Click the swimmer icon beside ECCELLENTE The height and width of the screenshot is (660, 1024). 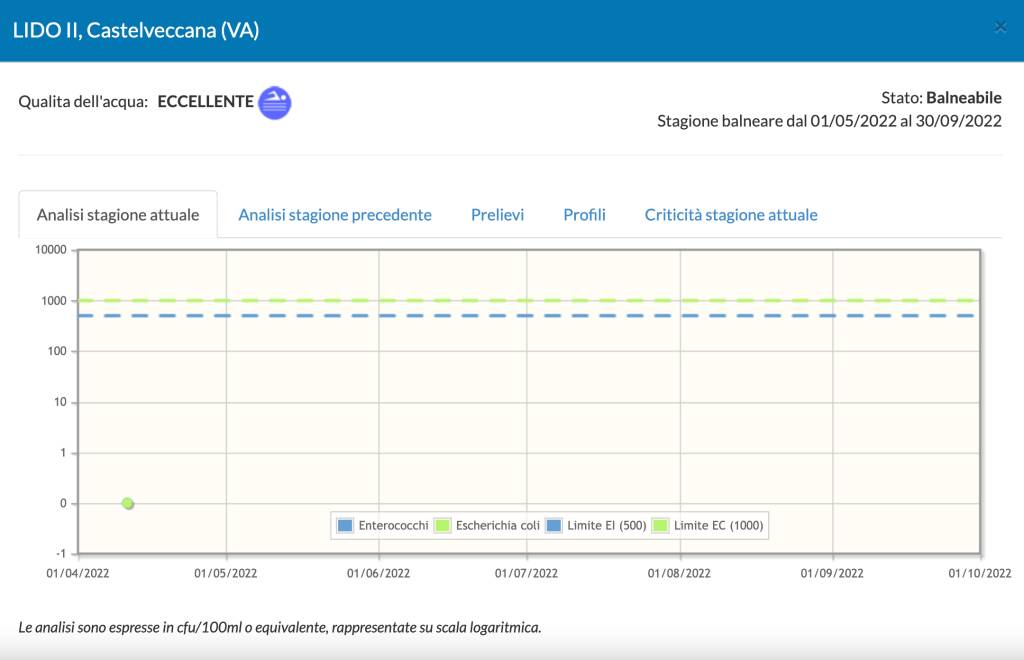pyautogui.click(x=274, y=102)
